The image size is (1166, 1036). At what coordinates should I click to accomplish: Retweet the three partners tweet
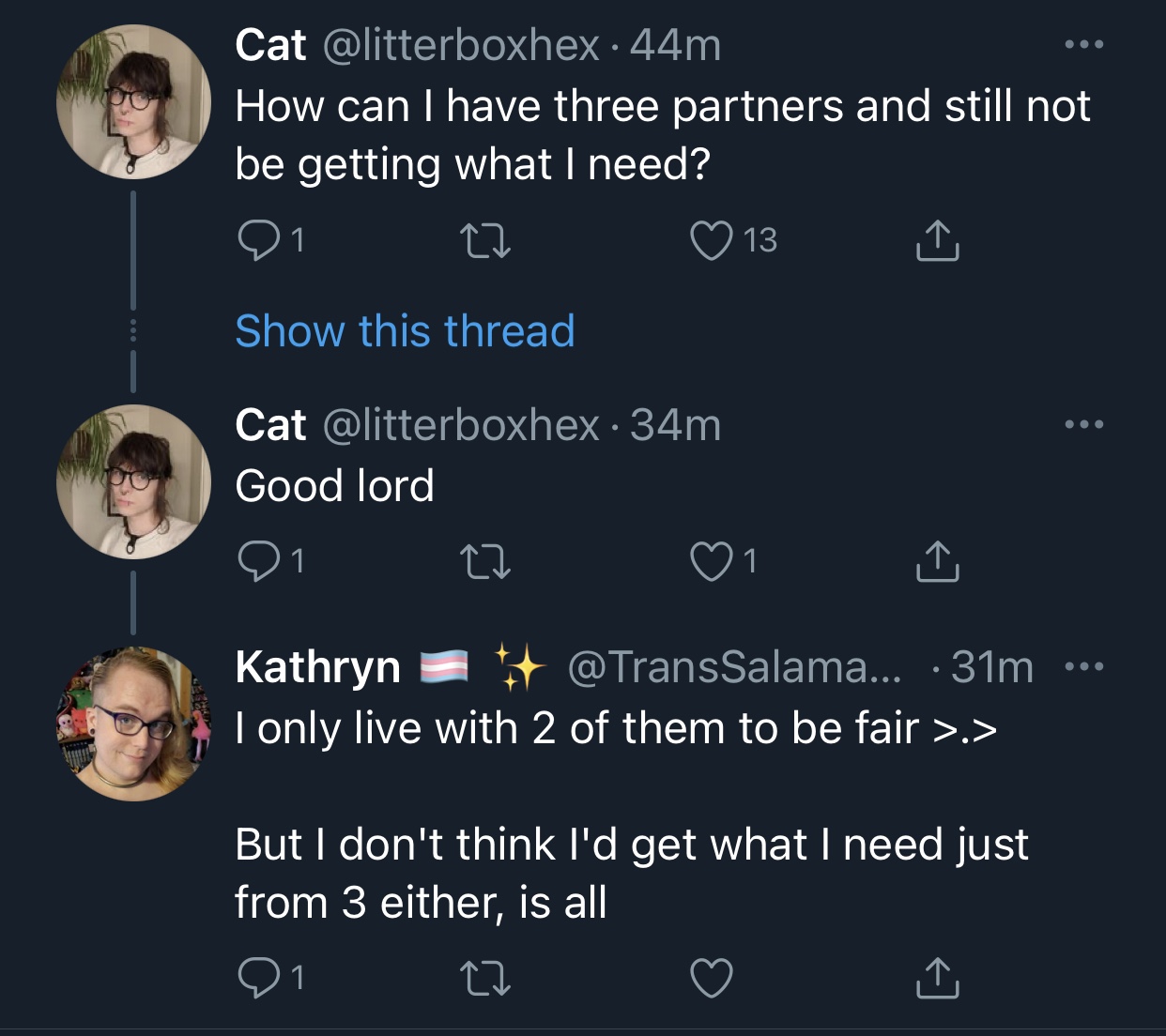tap(487, 241)
